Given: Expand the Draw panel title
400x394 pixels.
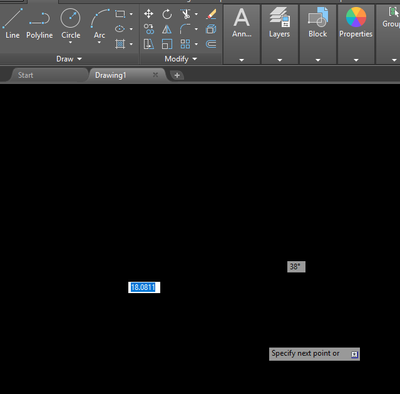Looking at the screenshot, I should [x=69, y=59].
